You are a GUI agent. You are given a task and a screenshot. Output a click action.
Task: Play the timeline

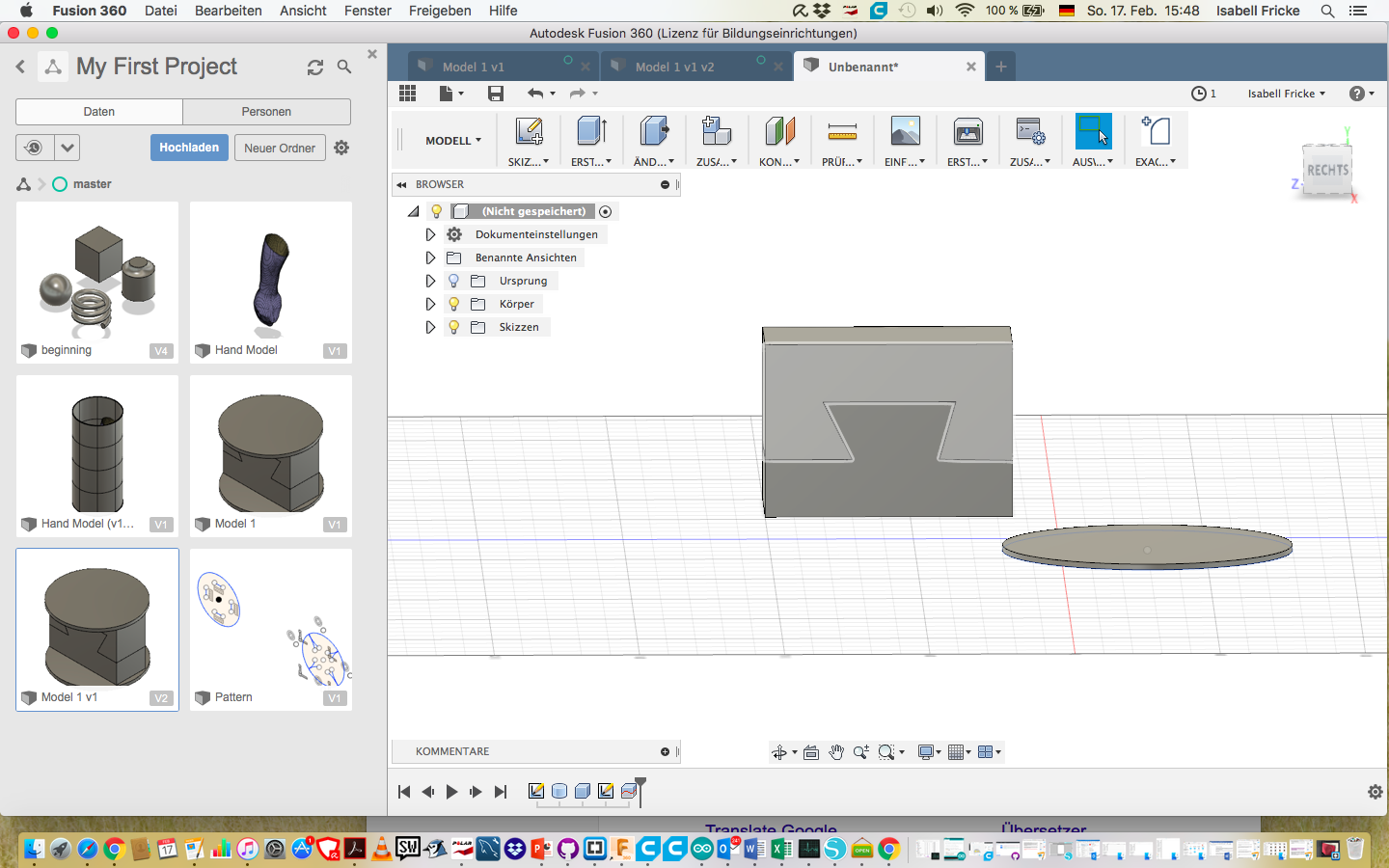coord(451,792)
